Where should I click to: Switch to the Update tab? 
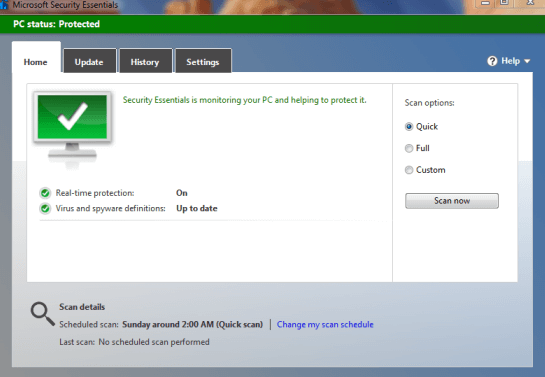point(89,61)
